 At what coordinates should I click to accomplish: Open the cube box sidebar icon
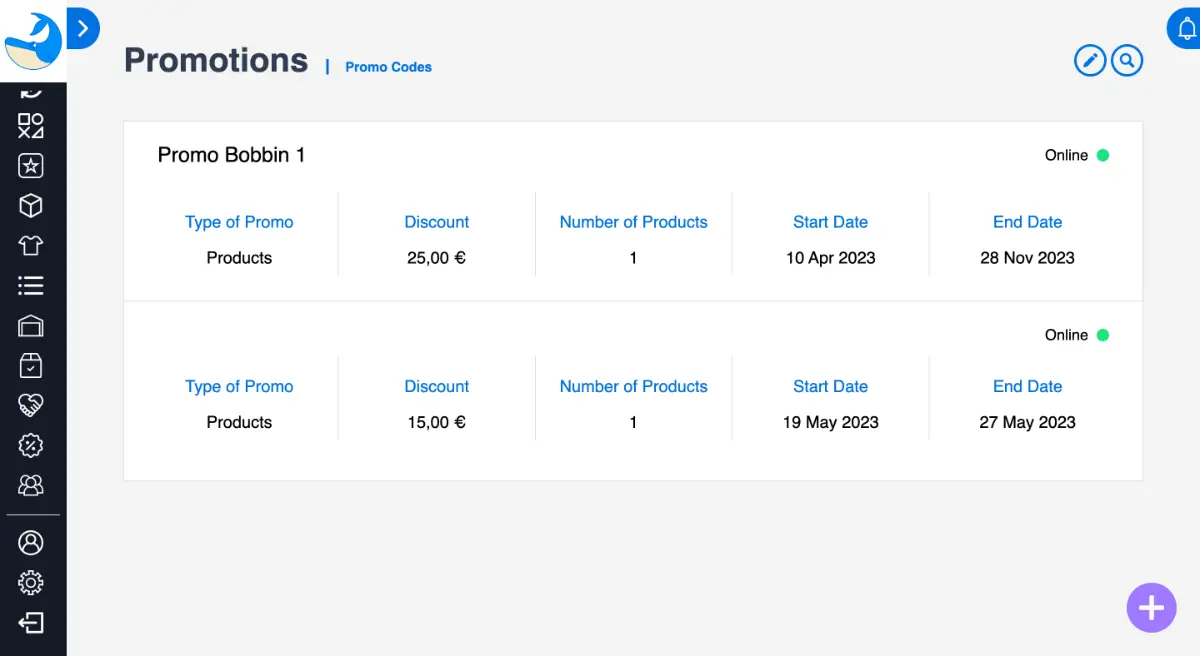[x=31, y=206]
